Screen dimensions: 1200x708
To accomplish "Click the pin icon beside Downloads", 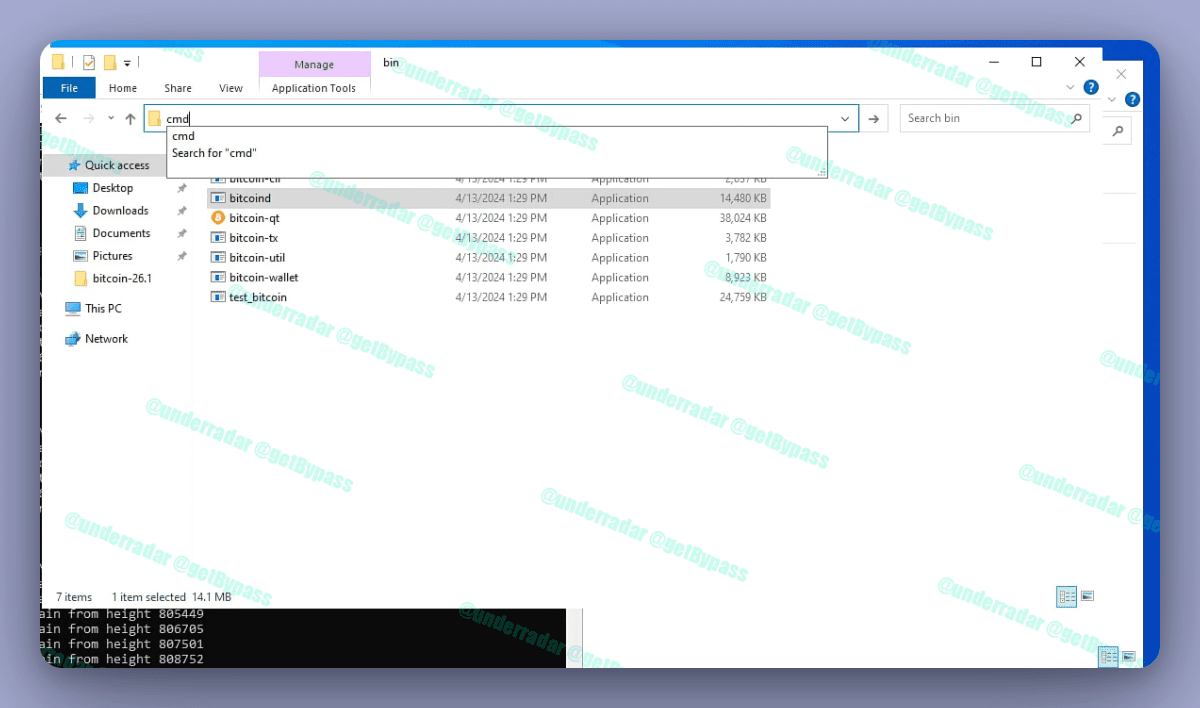I will click(182, 211).
